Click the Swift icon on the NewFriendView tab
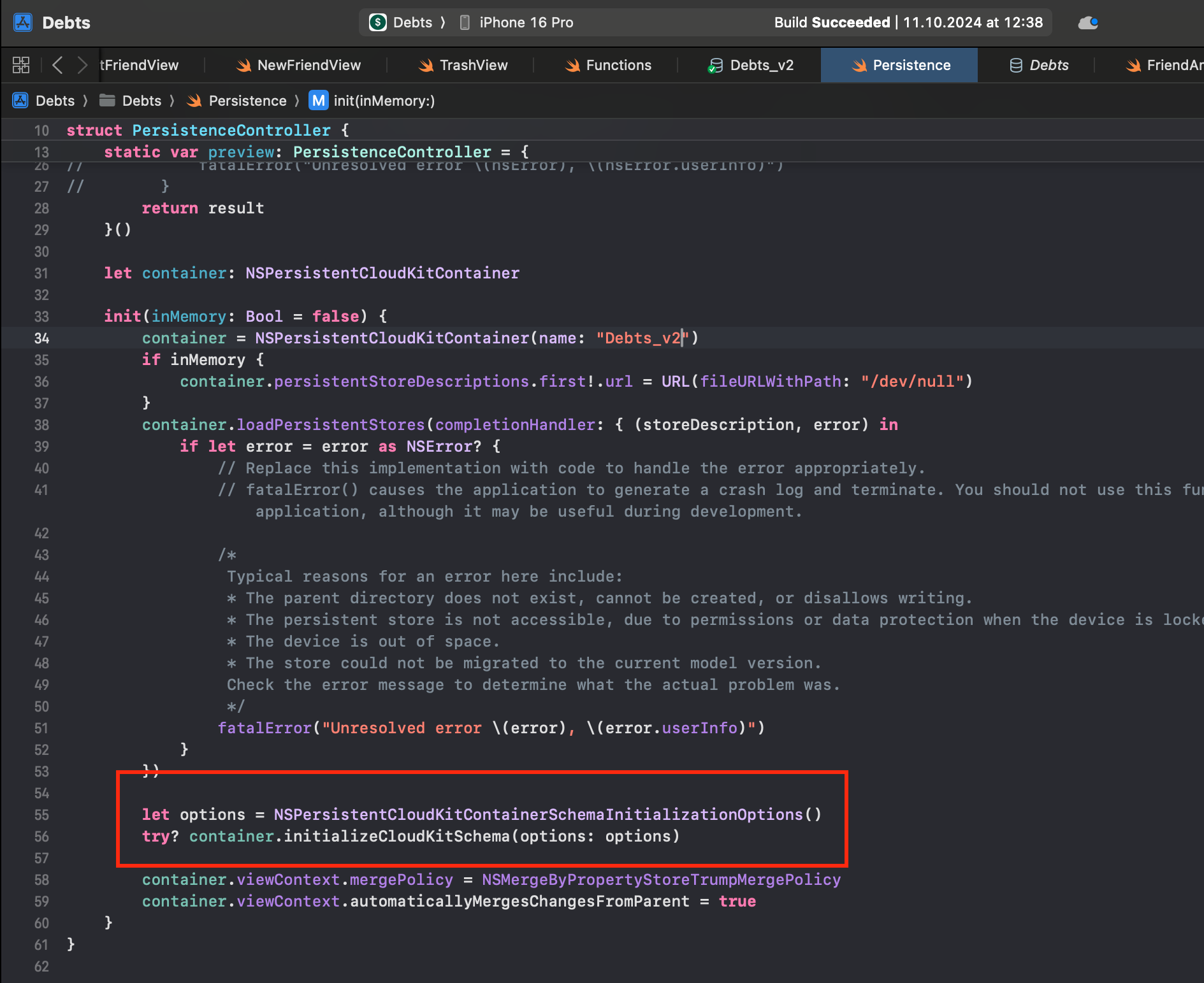Image resolution: width=1204 pixels, height=983 pixels. click(243, 64)
